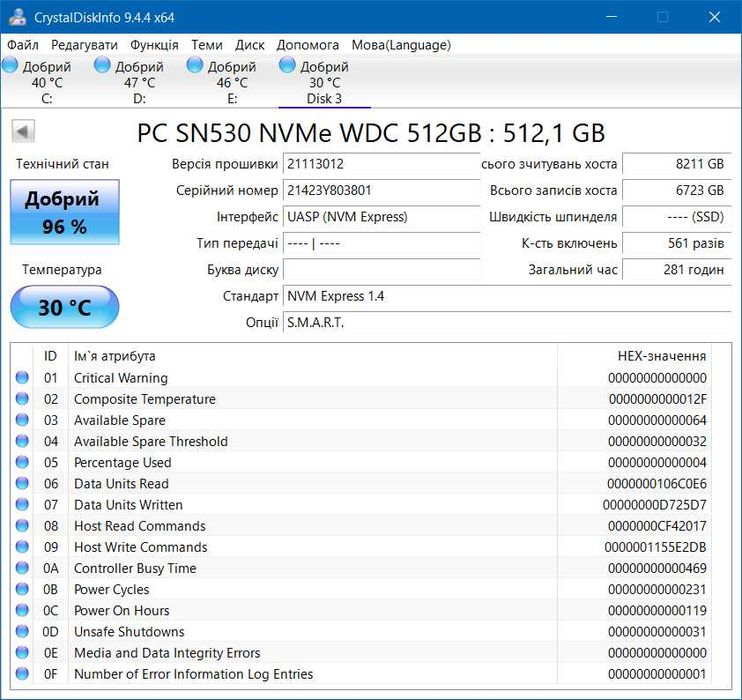The image size is (742, 700).
Task: Click status dot for Host Read Commands row
Action: (x=22, y=525)
